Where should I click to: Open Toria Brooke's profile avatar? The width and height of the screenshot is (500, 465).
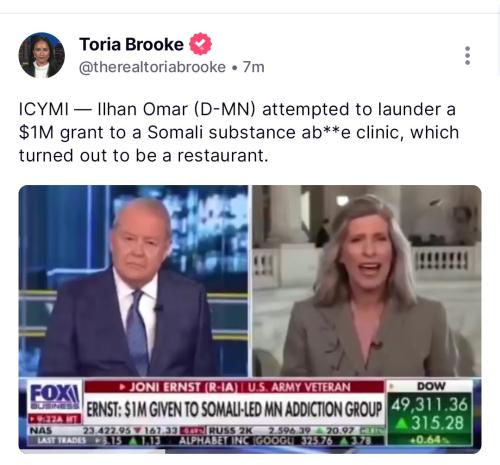coord(42,55)
